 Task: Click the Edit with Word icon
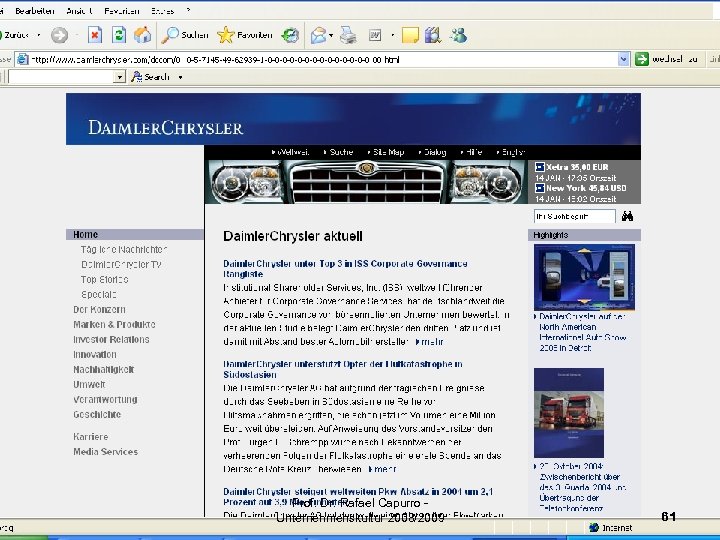coord(375,35)
